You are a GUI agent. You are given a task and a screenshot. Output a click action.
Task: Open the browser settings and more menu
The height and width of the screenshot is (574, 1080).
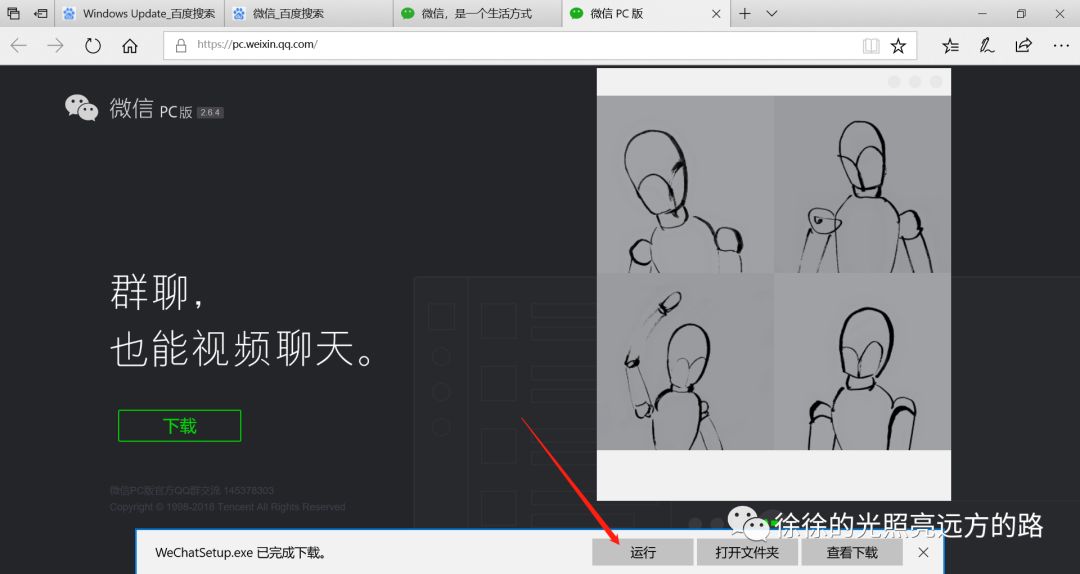(x=1061, y=45)
